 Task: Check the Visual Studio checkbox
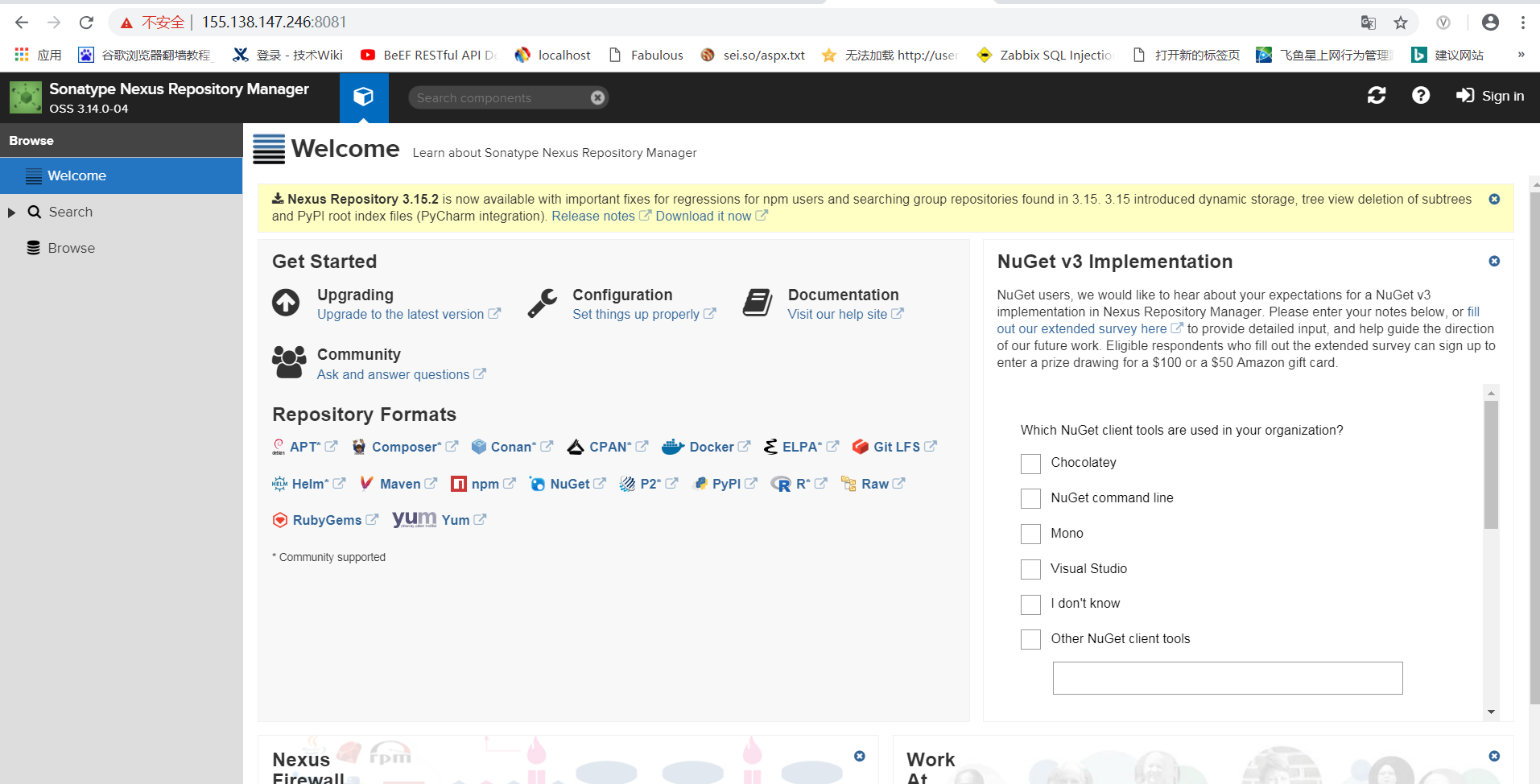click(x=1030, y=569)
